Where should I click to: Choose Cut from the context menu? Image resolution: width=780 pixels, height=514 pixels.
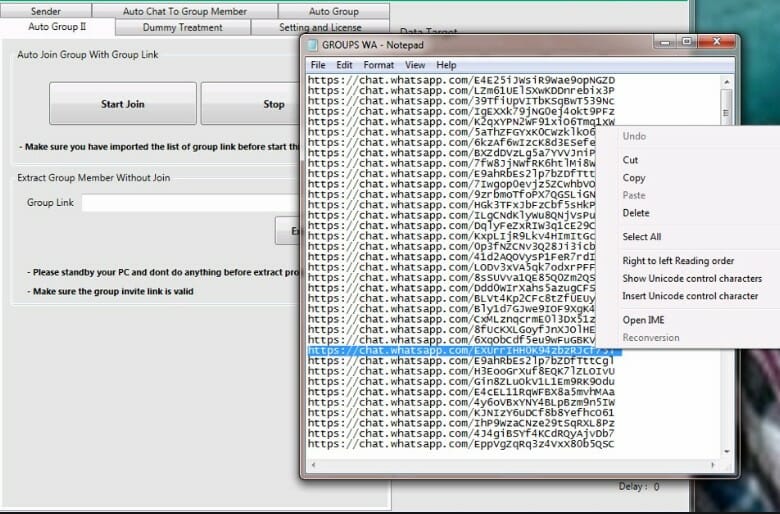[630, 160]
